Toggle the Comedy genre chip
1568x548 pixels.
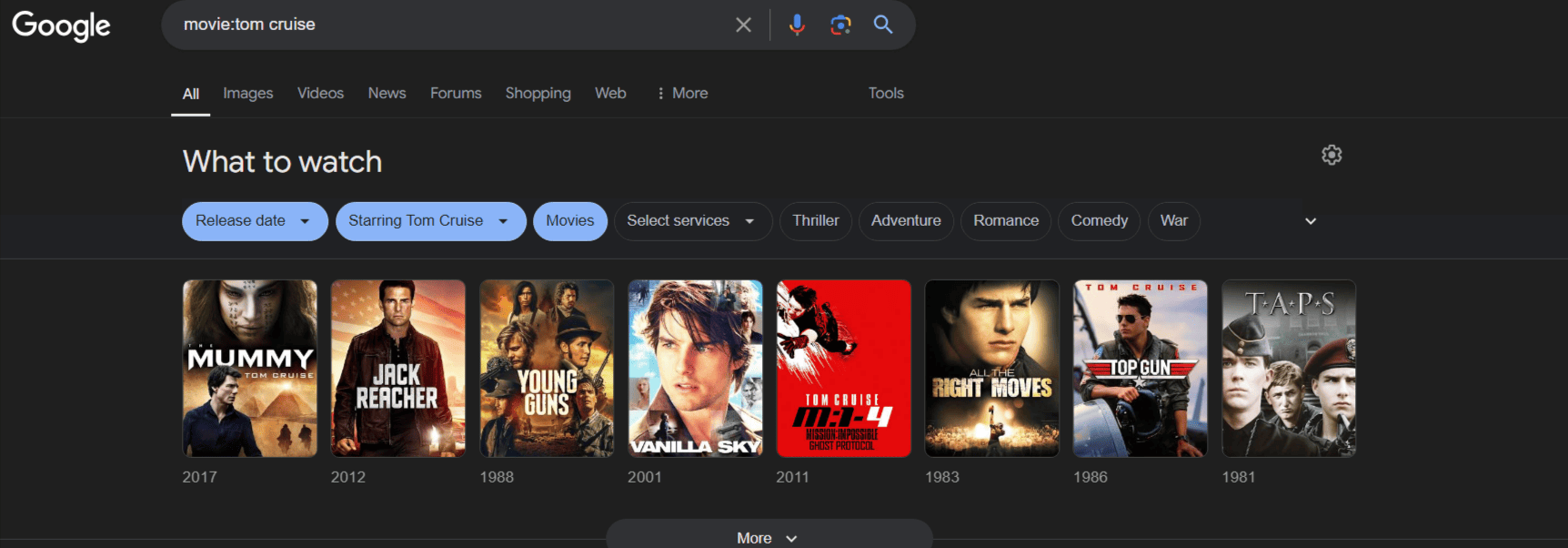[x=1099, y=221]
